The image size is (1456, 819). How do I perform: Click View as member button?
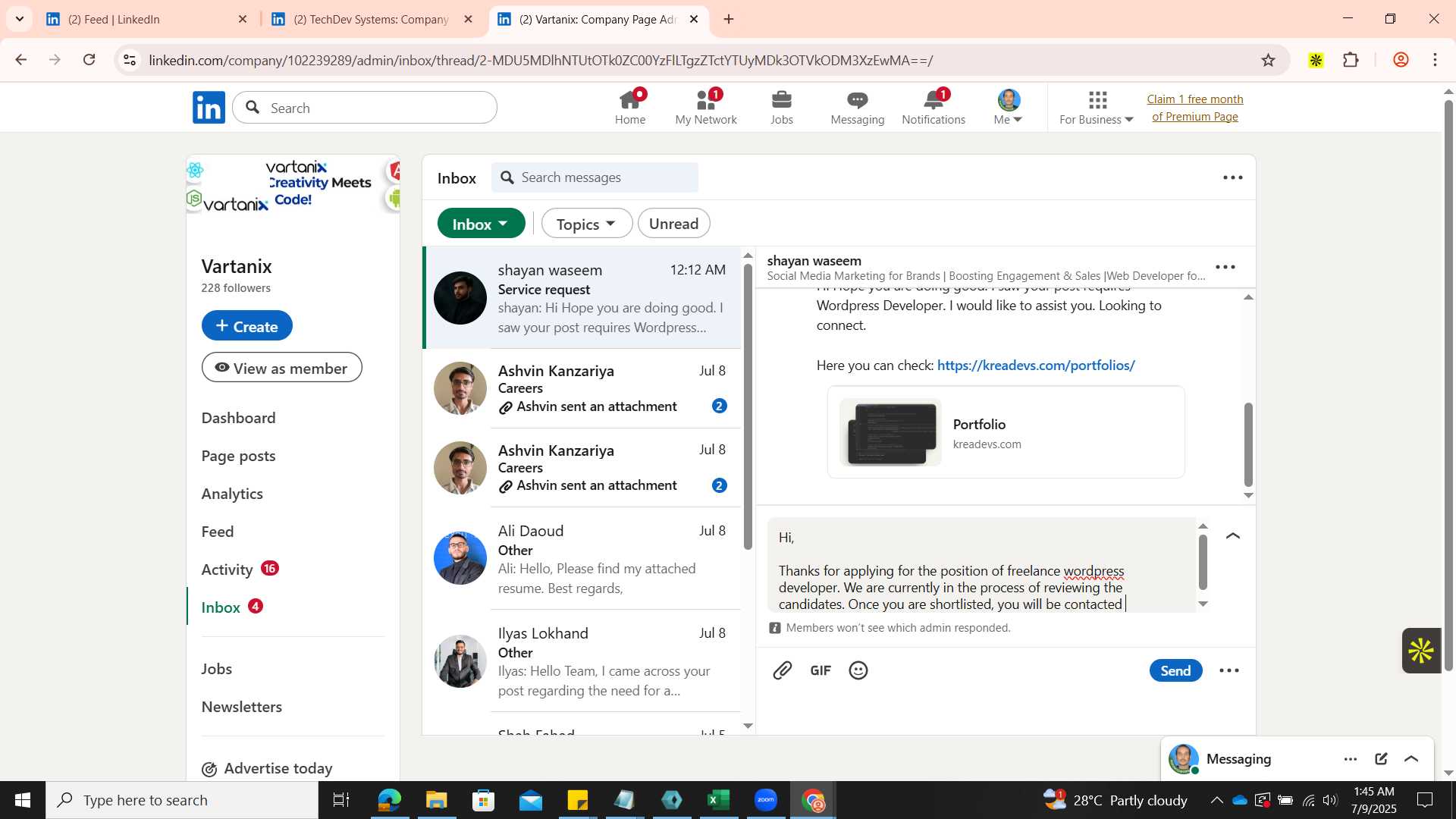[281, 368]
